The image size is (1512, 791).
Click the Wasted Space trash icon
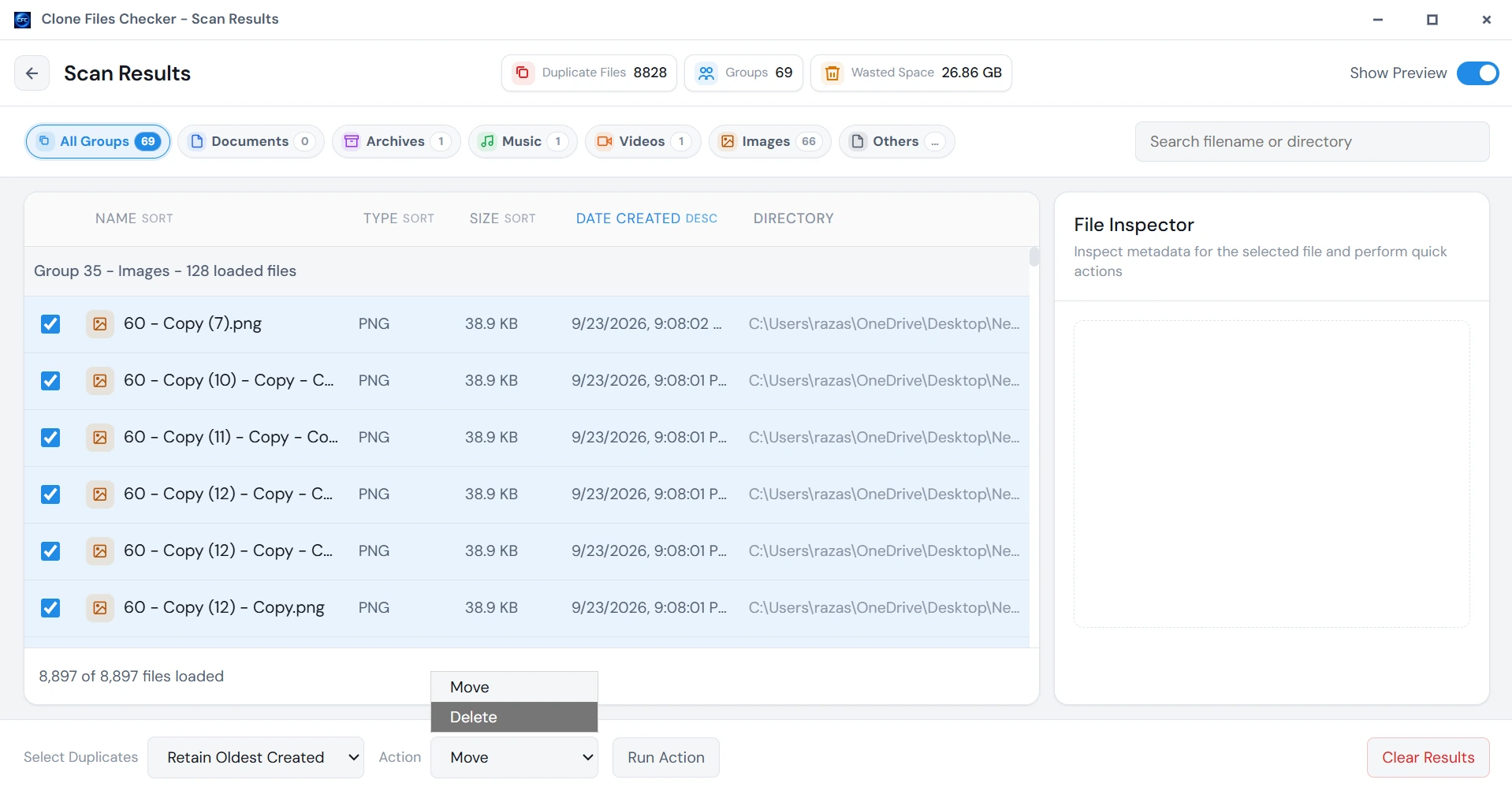pos(832,73)
